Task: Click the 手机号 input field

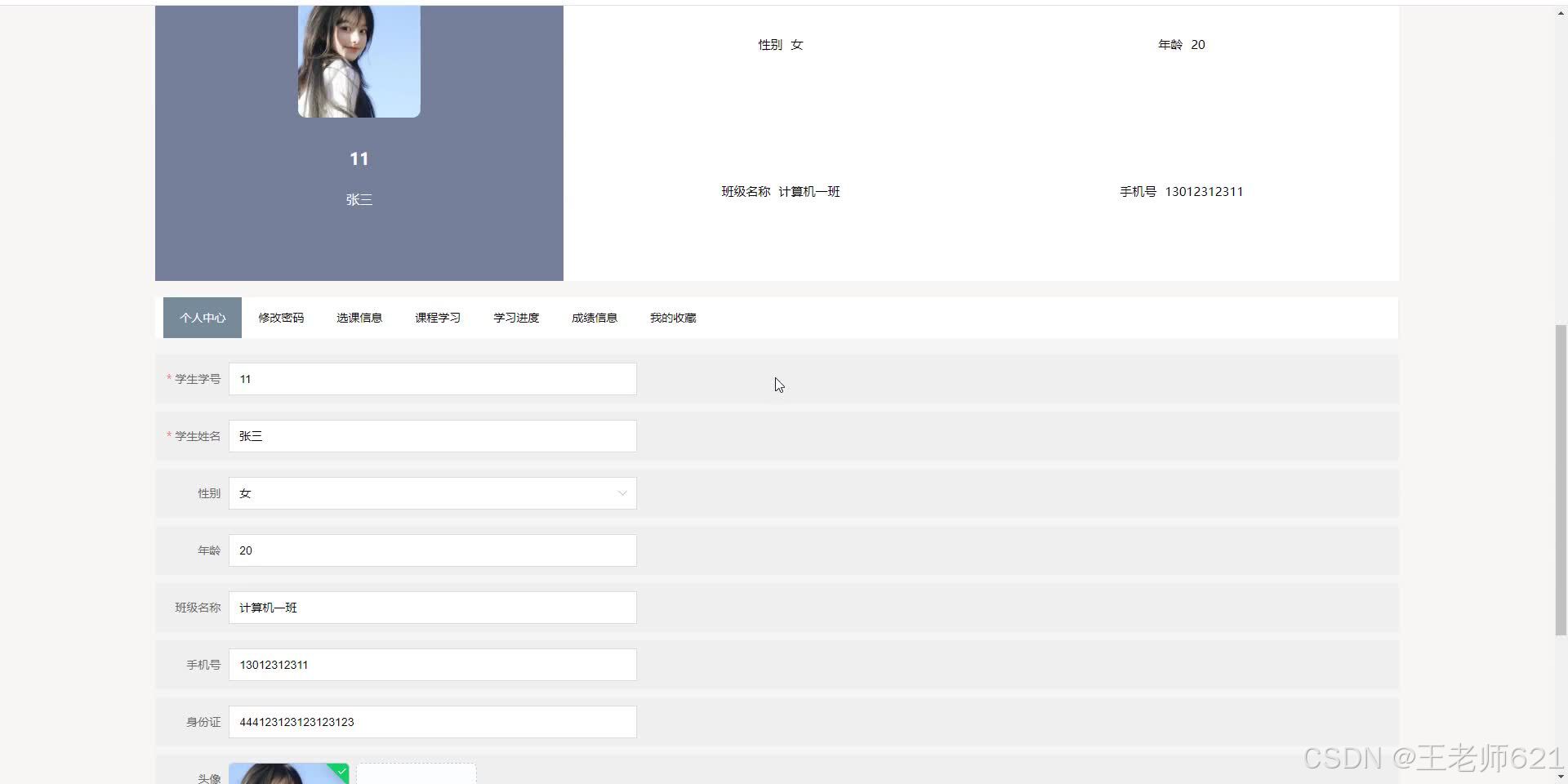Action: tap(433, 665)
